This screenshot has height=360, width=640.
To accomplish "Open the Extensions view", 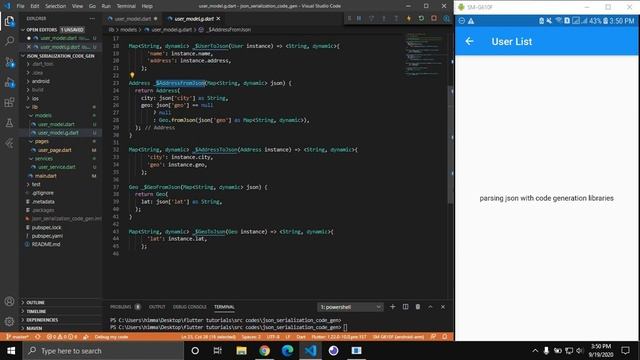I will 9,102.
